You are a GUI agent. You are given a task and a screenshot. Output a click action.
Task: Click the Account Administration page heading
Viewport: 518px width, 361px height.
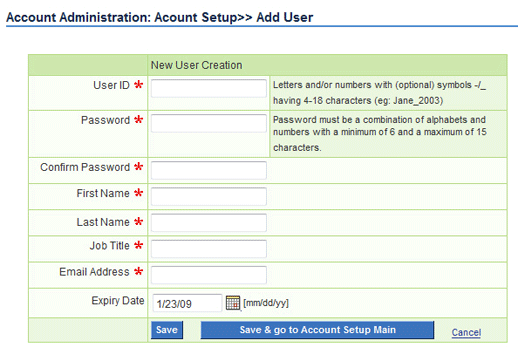click(159, 17)
